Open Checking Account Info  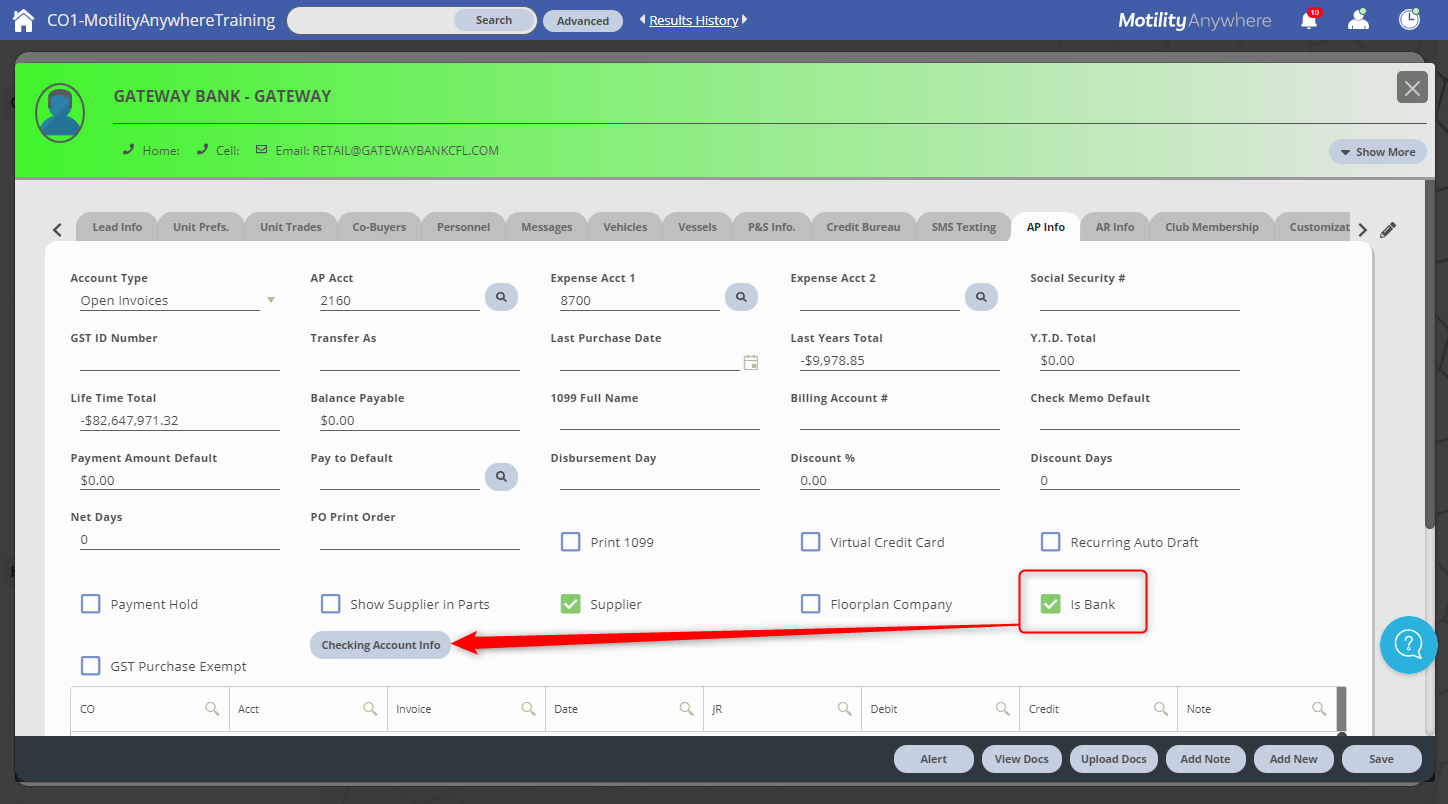click(x=380, y=645)
